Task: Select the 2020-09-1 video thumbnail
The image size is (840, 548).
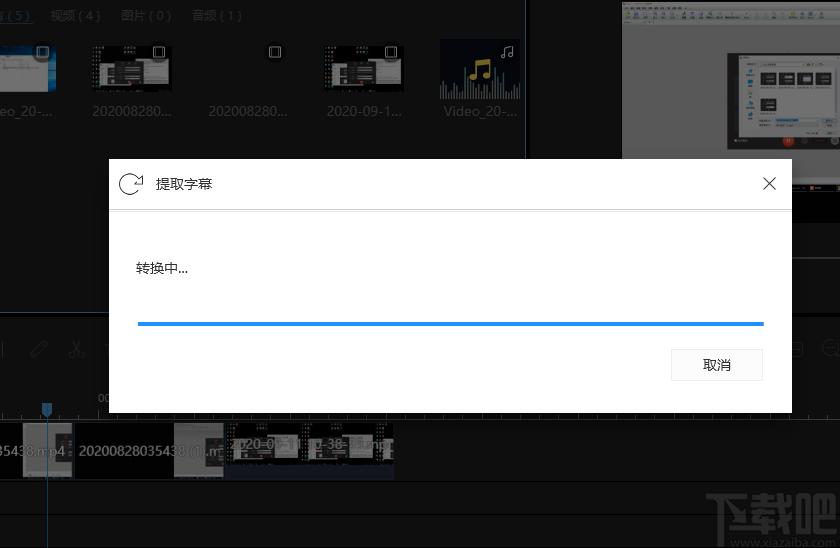Action: 362,70
